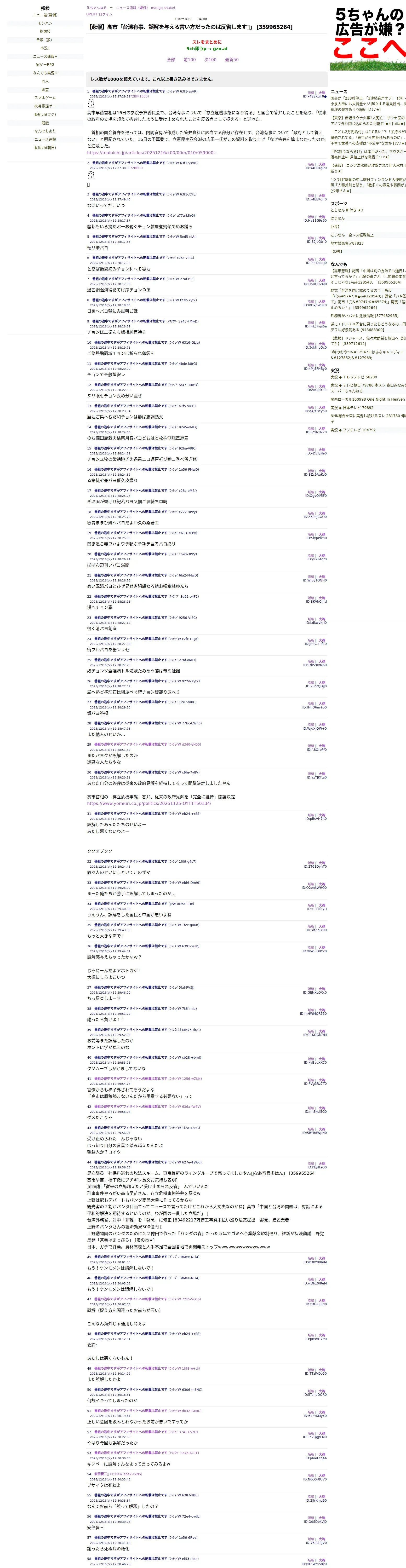This screenshot has width=406, height=1568.
Task: Open 家ゲーRPG board in sidebar
Action: pos(45,65)
